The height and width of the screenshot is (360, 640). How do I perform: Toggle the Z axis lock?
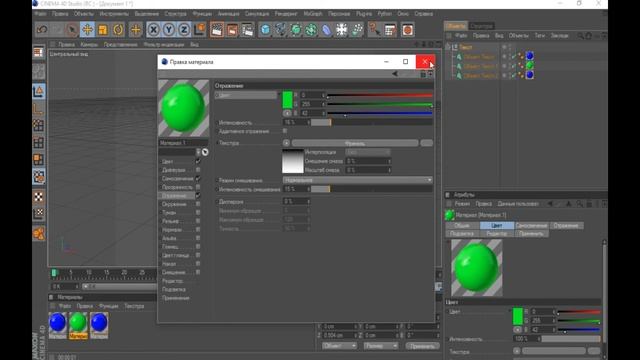pyautogui.click(x=184, y=29)
